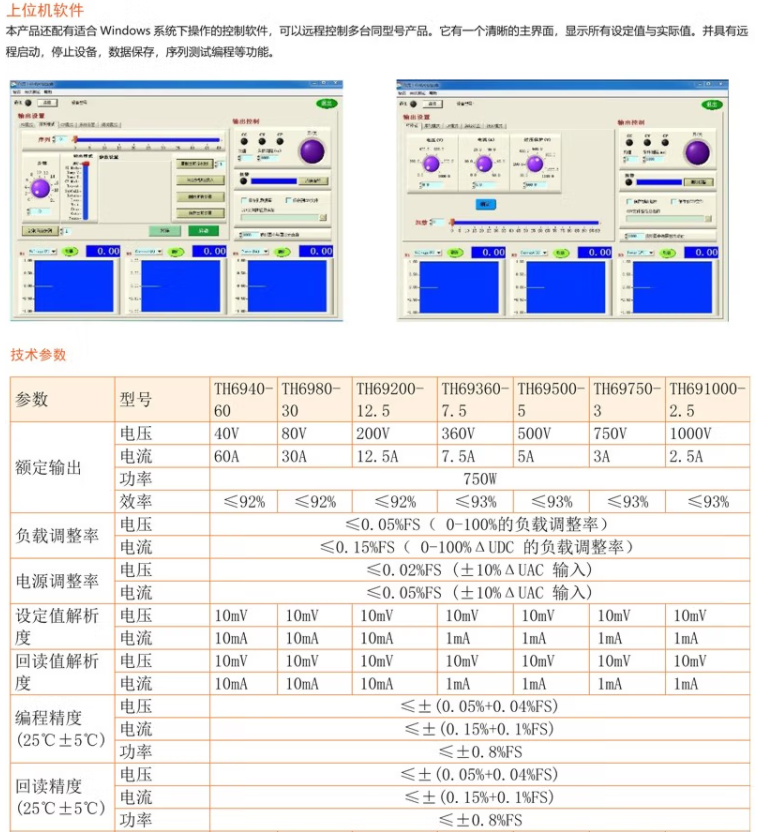Open third chart's channel dropdown in right window
This screenshot has height=832, width=759.
(640, 253)
